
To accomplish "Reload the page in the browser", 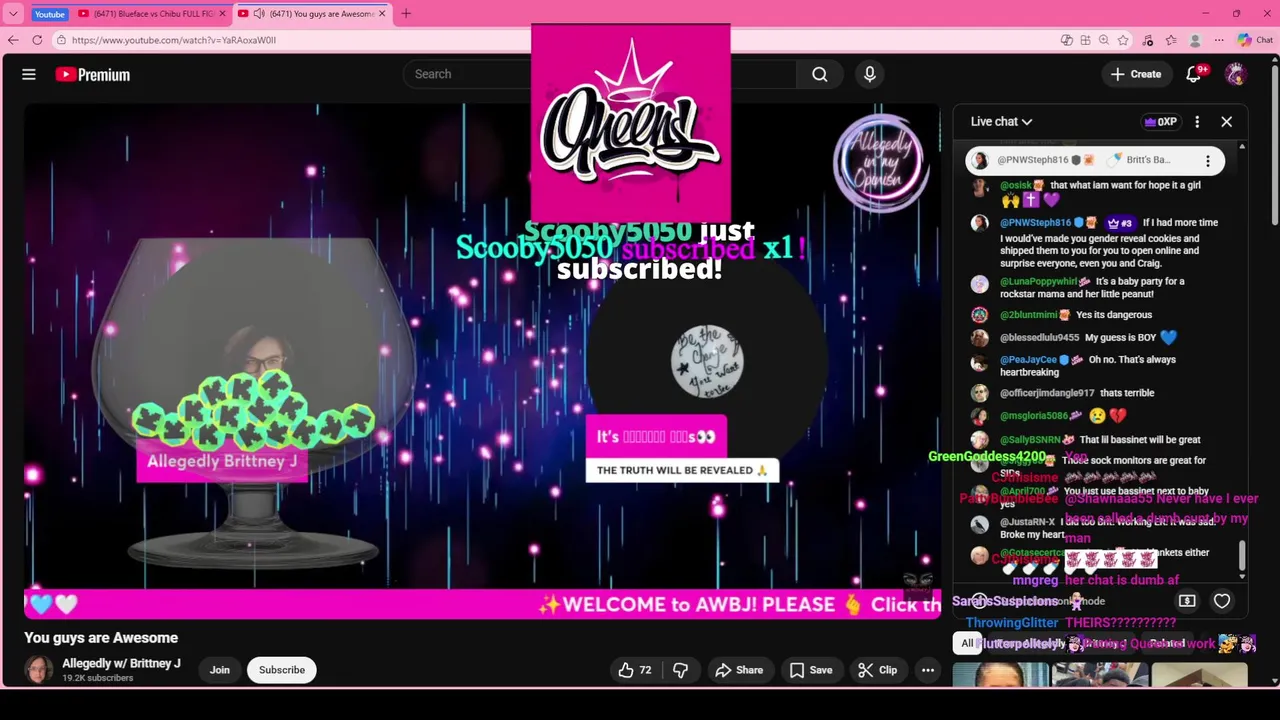I will (37, 40).
